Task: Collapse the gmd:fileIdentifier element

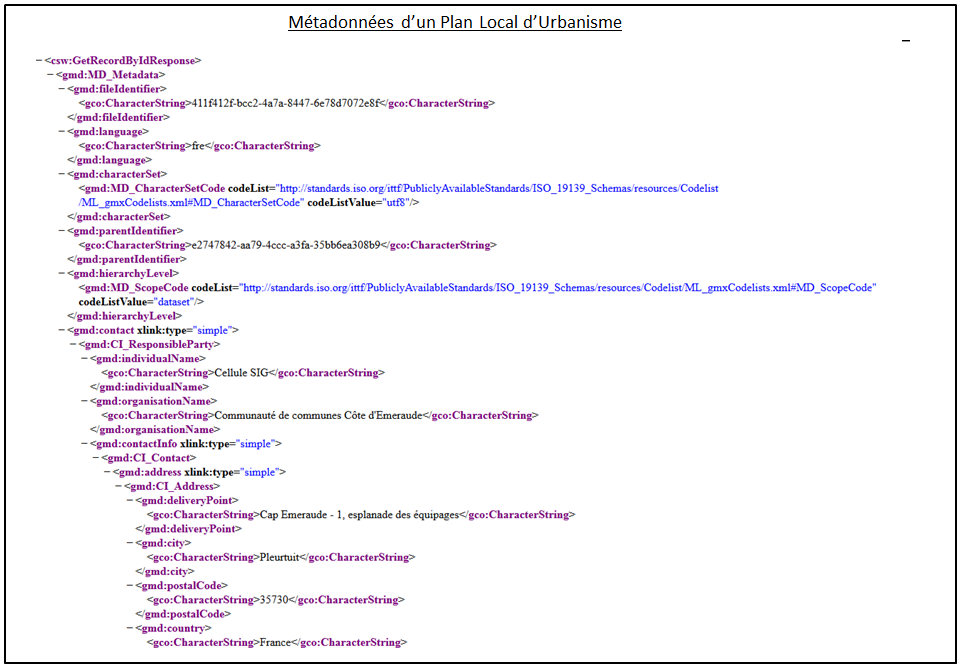Action: coord(61,89)
